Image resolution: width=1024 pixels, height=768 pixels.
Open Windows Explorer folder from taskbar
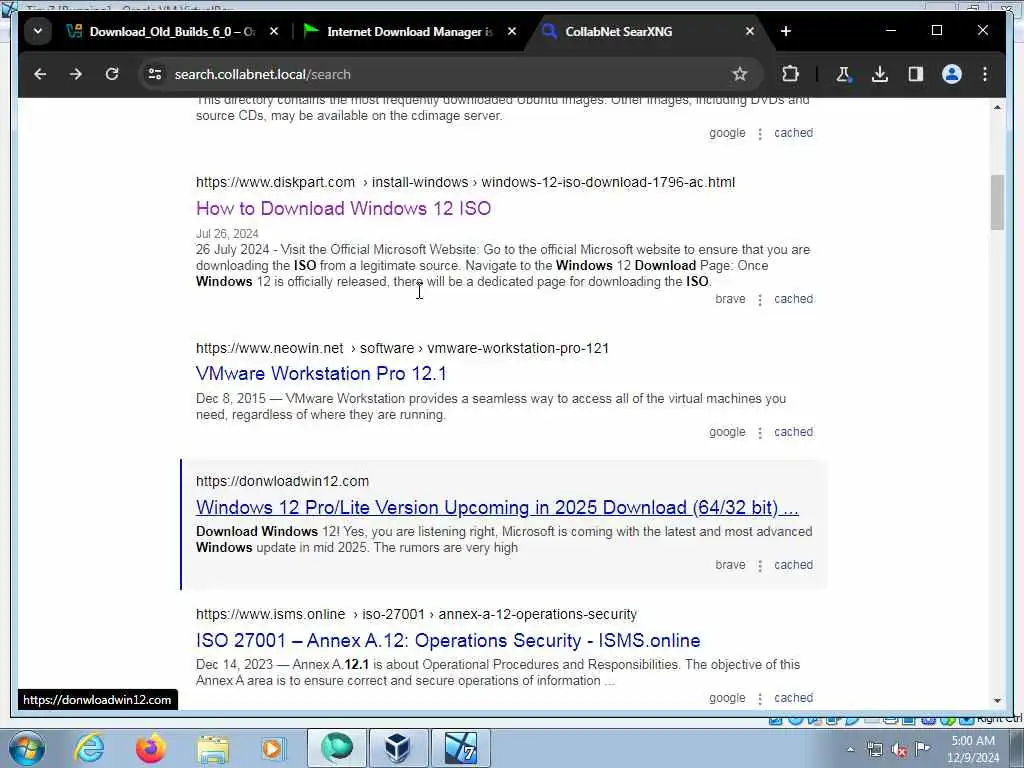point(213,749)
